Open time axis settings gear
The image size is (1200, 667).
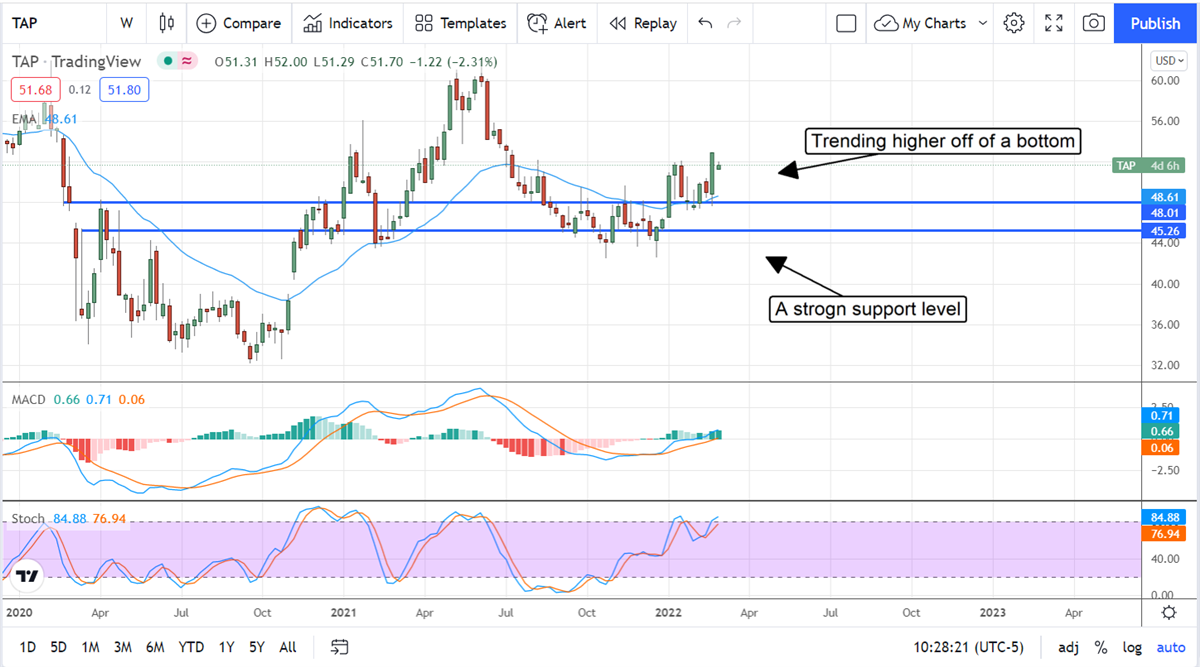coord(1168,612)
